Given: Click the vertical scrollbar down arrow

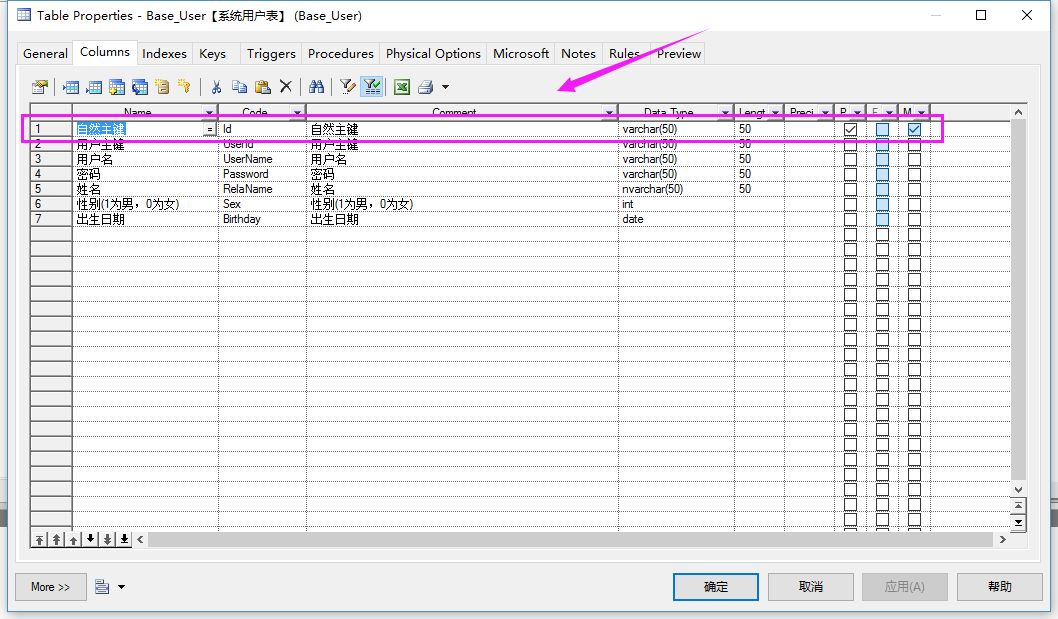Looking at the screenshot, I should click(1018, 490).
